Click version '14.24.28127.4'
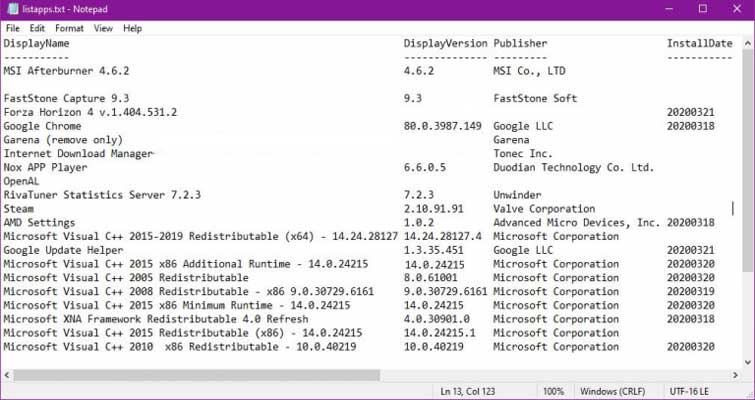 [x=443, y=237]
